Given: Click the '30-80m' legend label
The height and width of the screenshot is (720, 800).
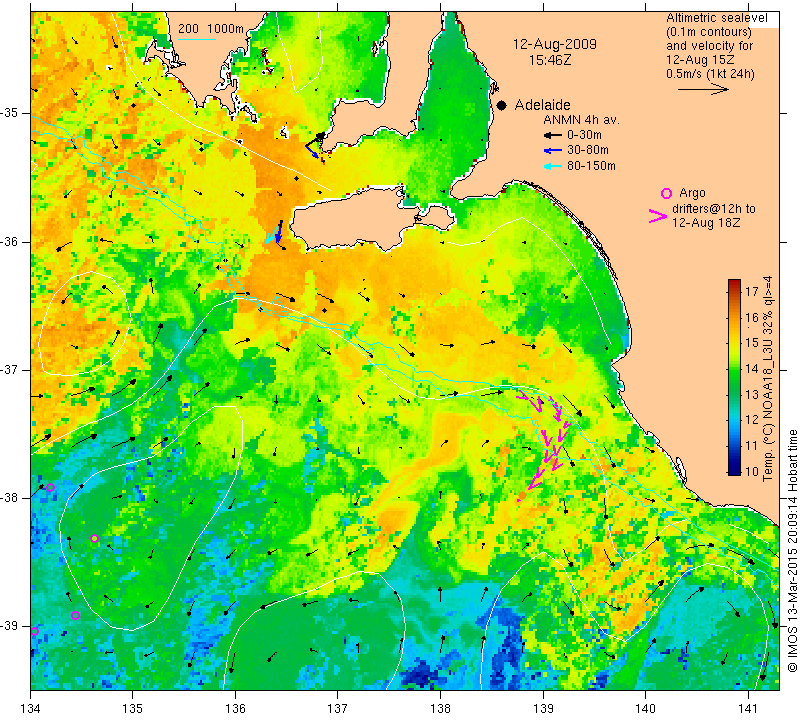Looking at the screenshot, I should coord(587,150).
